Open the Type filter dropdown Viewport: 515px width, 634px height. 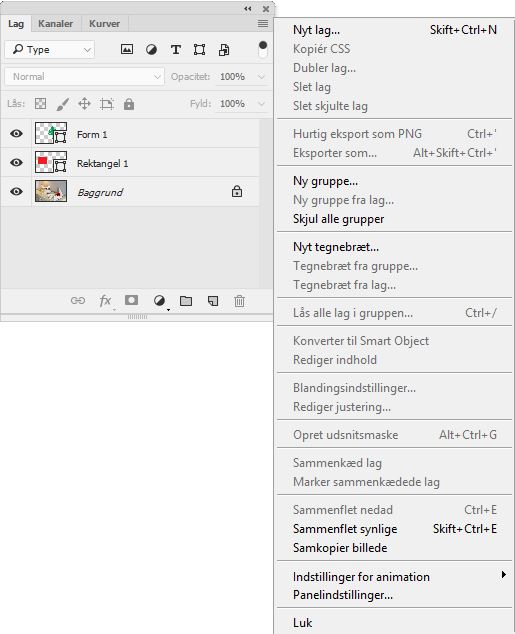click(x=50, y=50)
